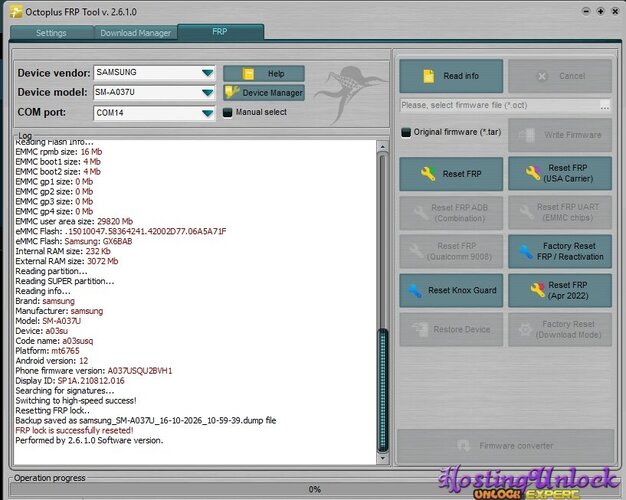Click the SM-A037U model combo box field
Image resolution: width=626 pixels, height=500 pixels.
click(x=154, y=93)
